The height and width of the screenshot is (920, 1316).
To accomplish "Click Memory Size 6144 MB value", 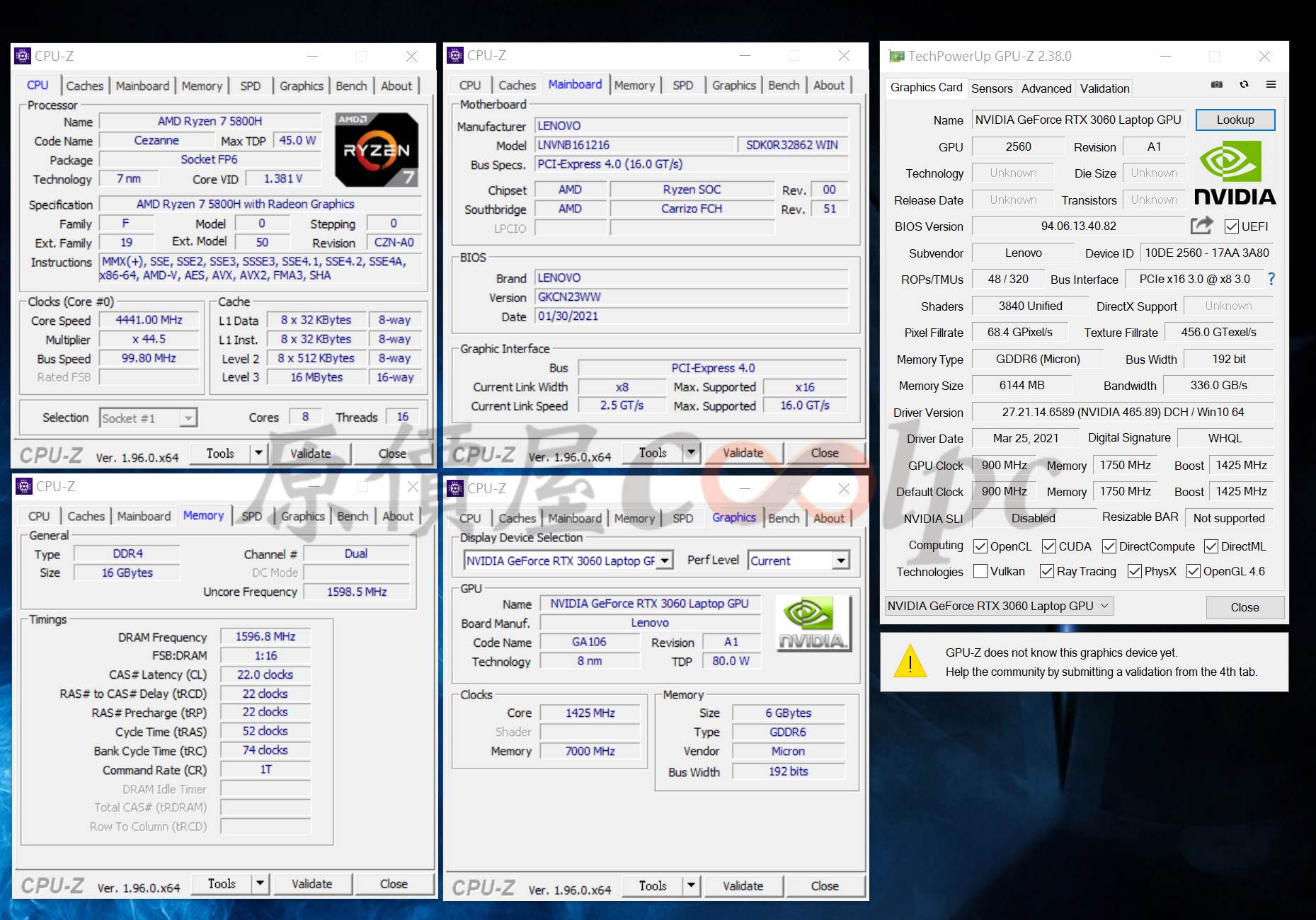I will coord(1022,386).
